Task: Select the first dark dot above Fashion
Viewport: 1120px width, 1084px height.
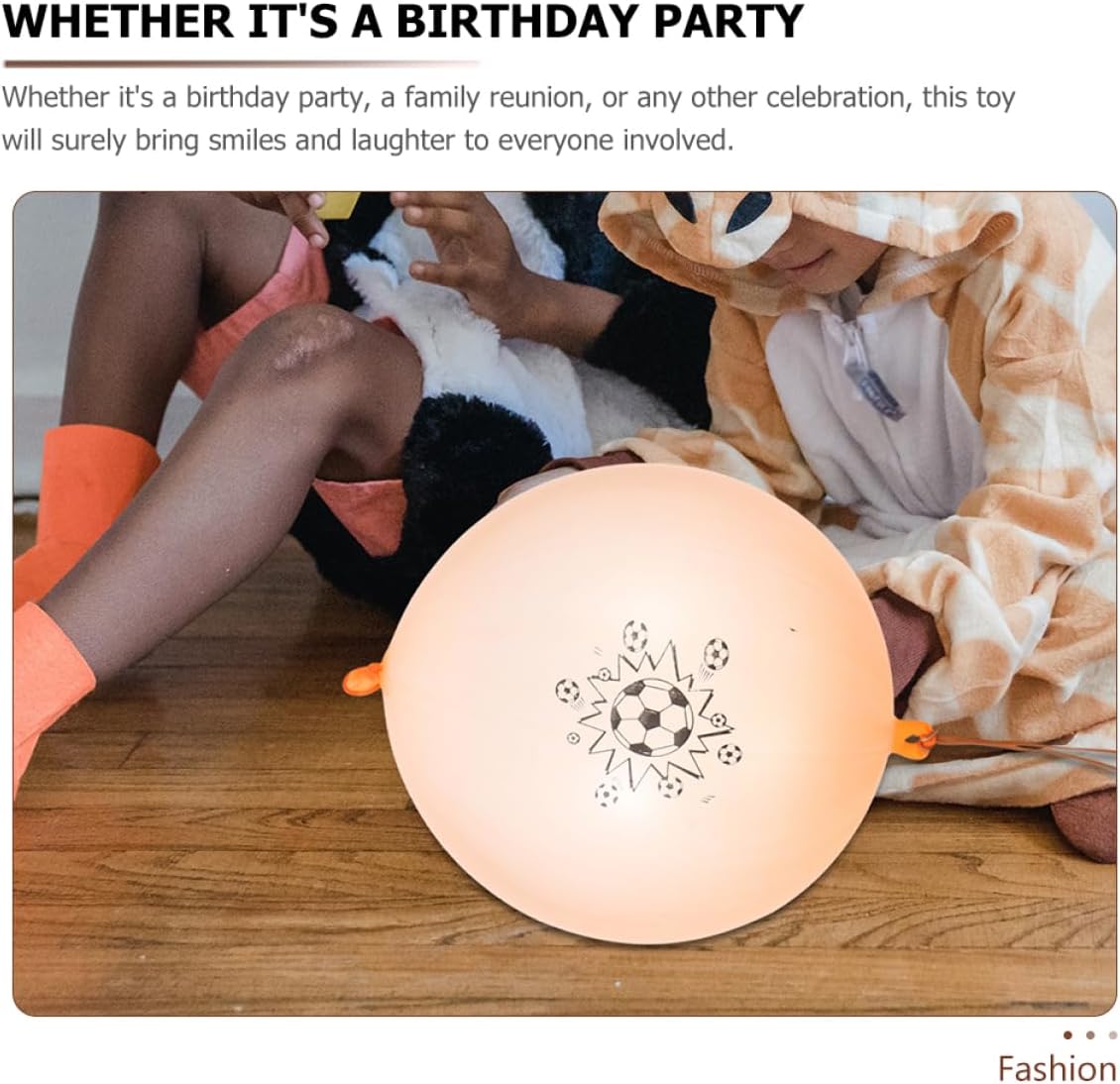Action: click(1067, 1034)
